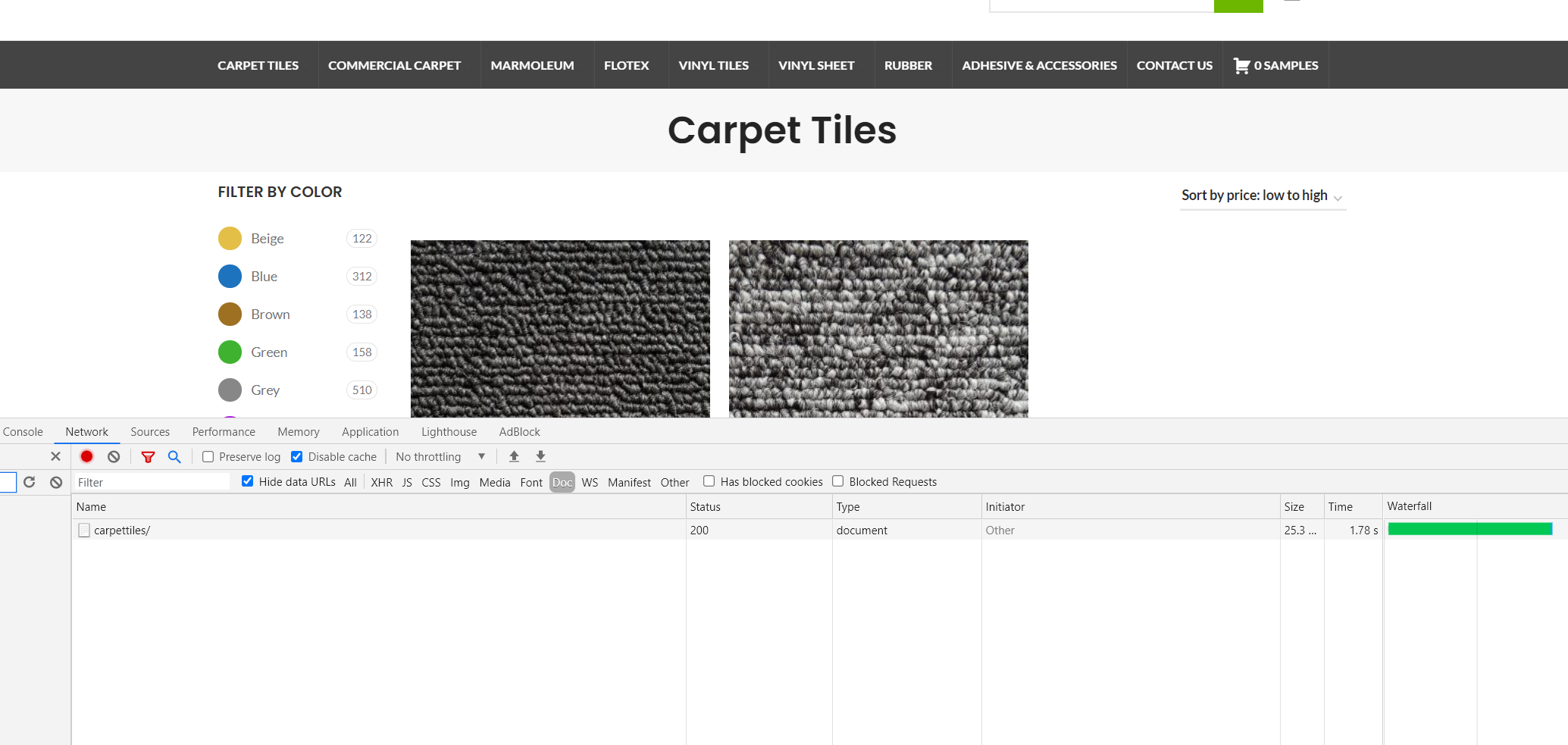This screenshot has height=745, width=1568.
Task: Open RUBBER nav link
Action: tap(908, 65)
